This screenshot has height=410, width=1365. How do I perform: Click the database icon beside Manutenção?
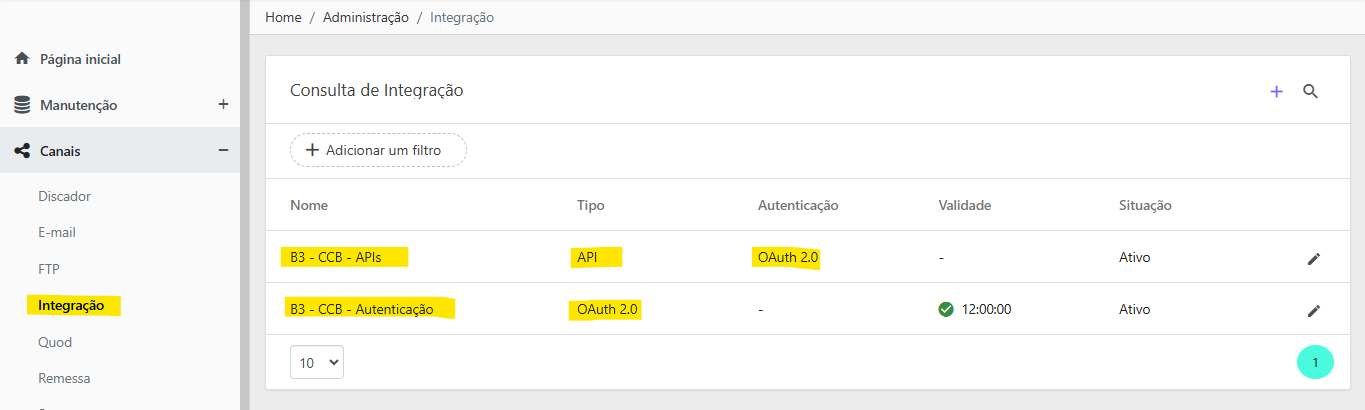click(x=21, y=105)
